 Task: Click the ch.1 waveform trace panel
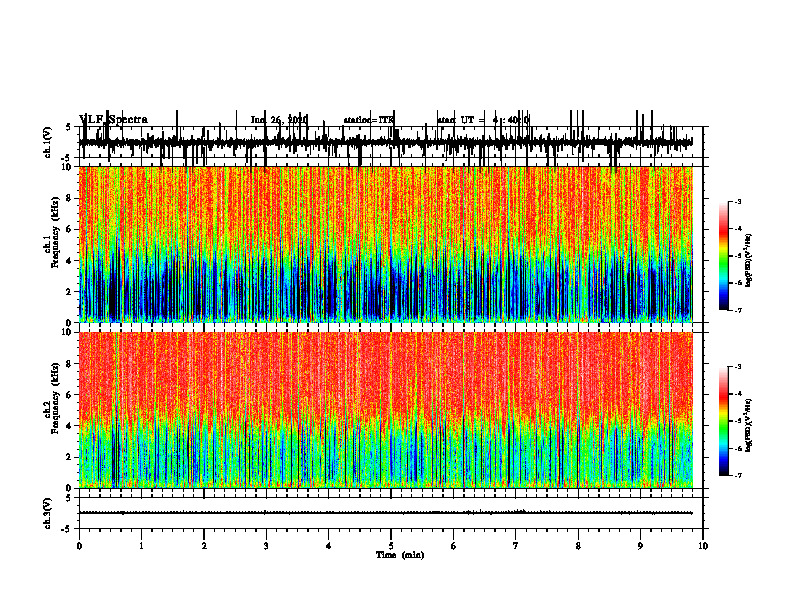tap(391, 142)
